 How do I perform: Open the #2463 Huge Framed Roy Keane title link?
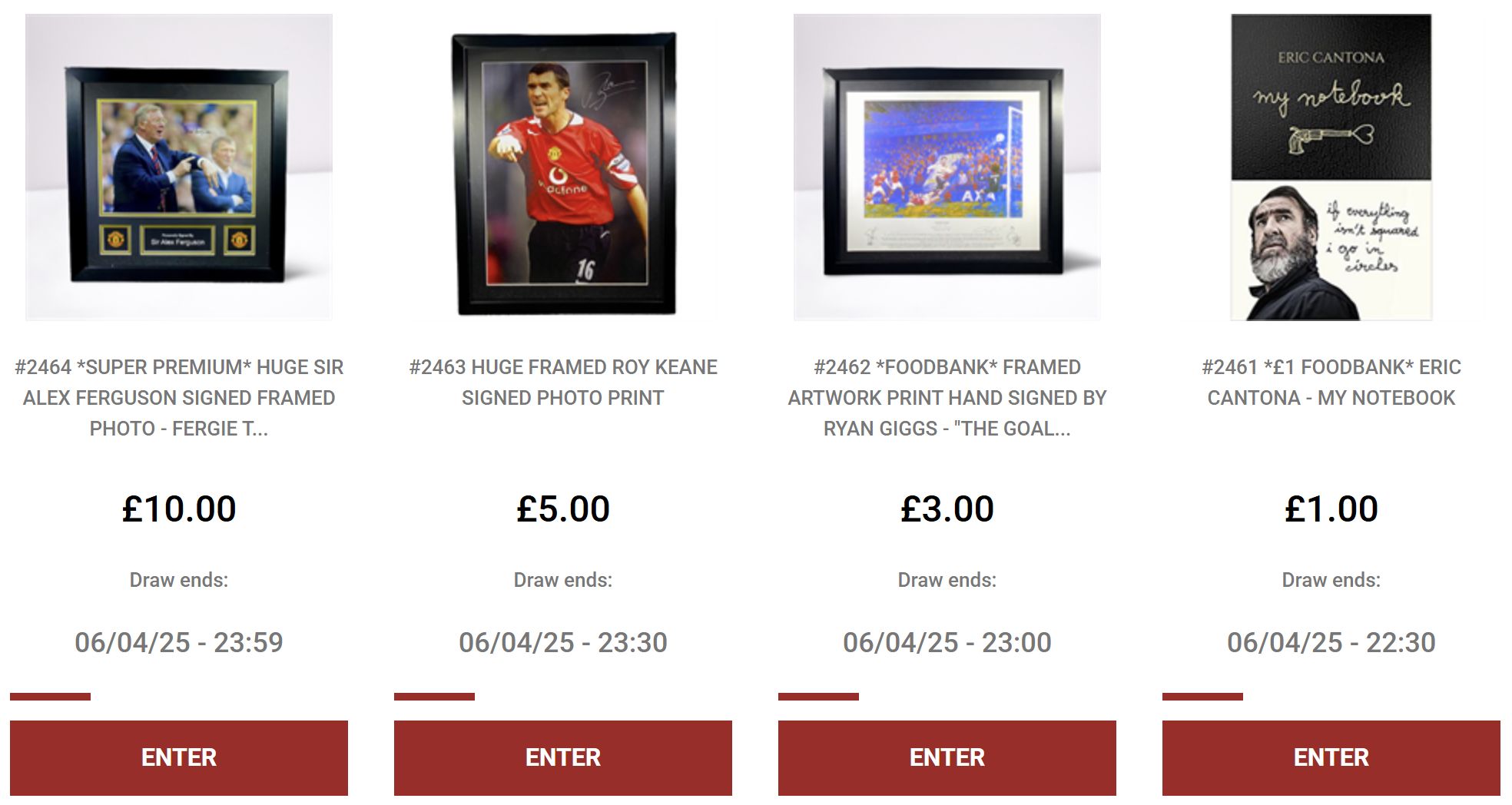(563, 383)
